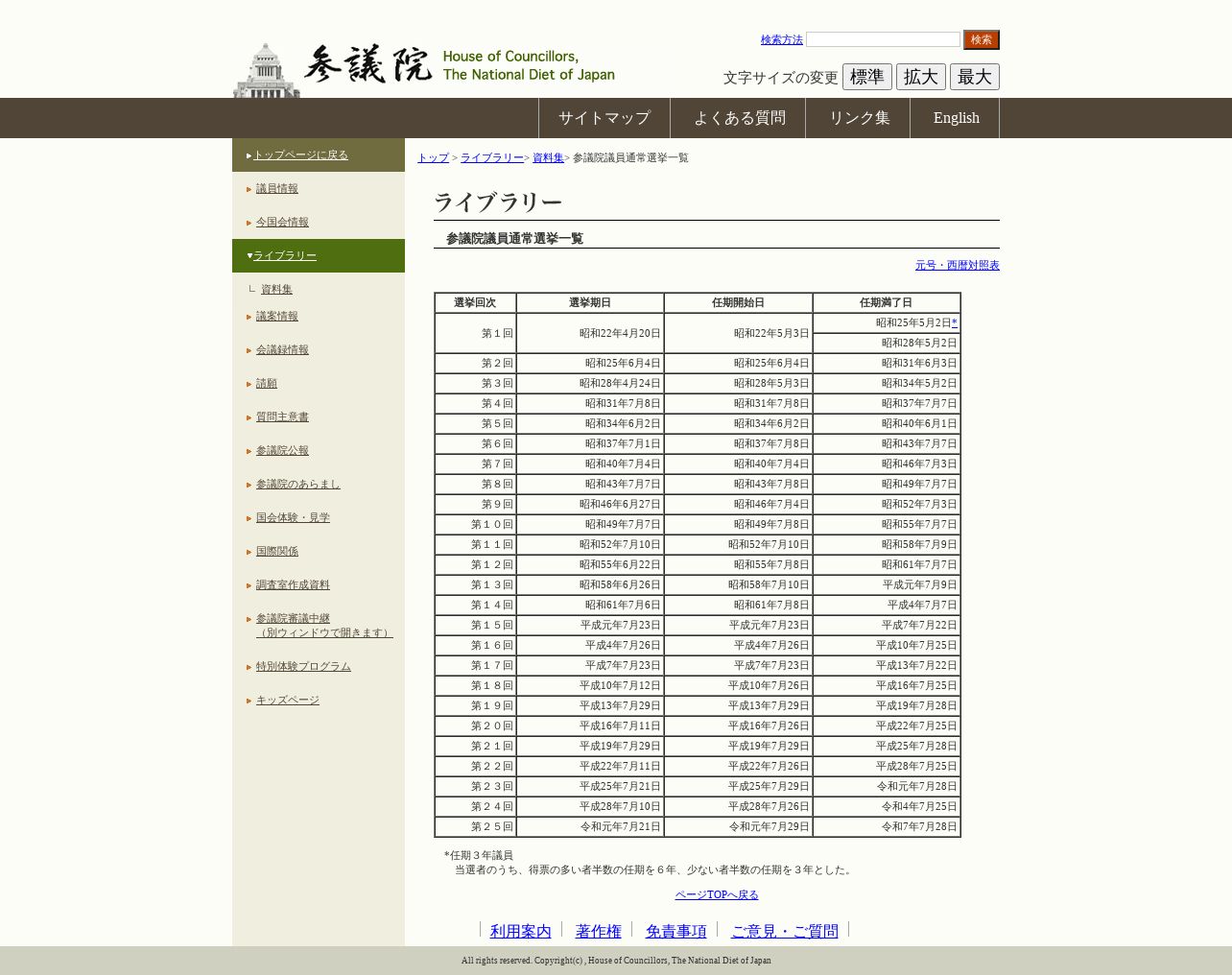The image size is (1232, 975).
Task: Click ライブラリー in the breadcrumb trail
Action: click(x=491, y=157)
